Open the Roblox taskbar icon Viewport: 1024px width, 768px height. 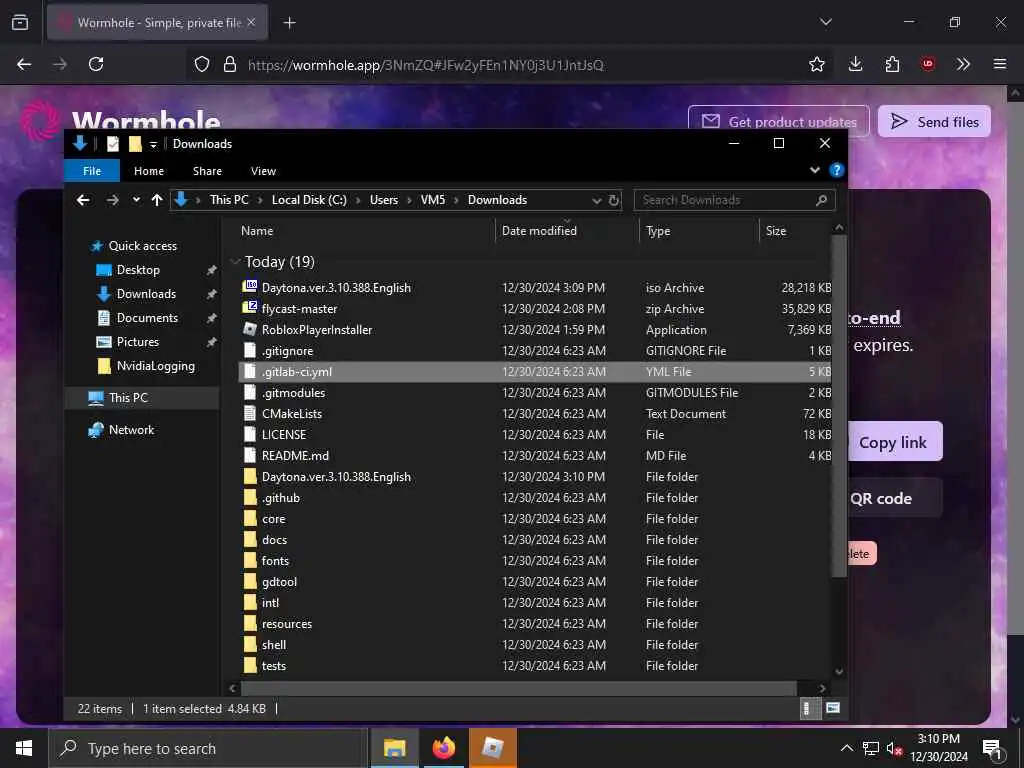point(492,748)
